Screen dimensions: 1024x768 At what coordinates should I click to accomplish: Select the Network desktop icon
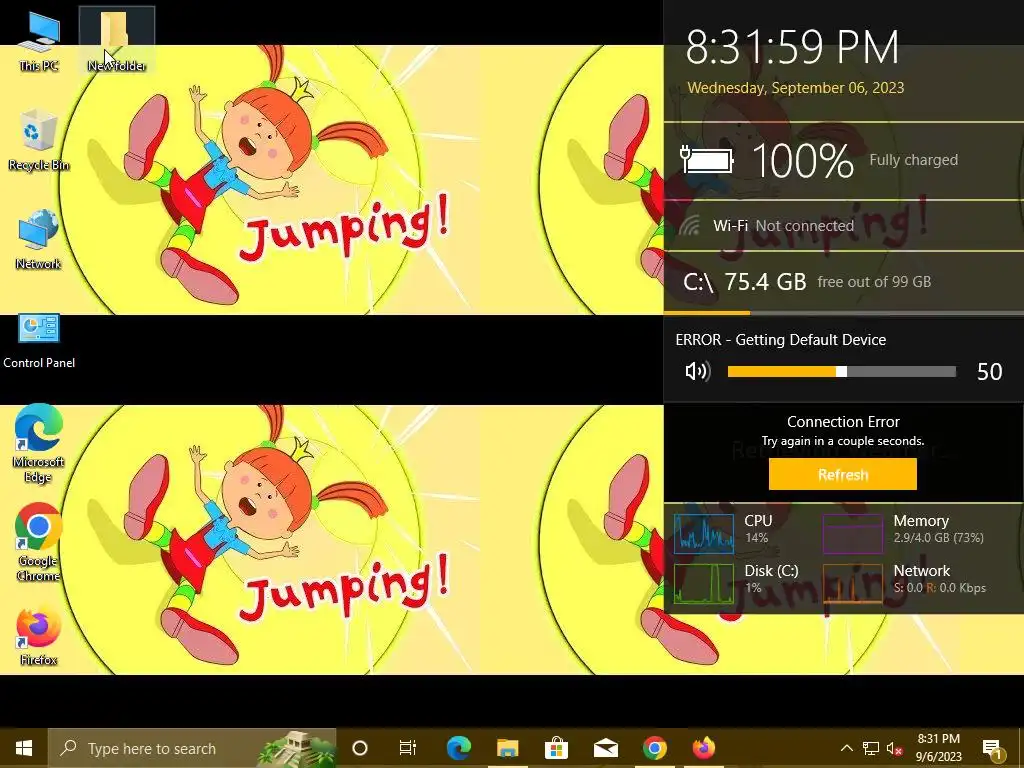[x=39, y=239]
